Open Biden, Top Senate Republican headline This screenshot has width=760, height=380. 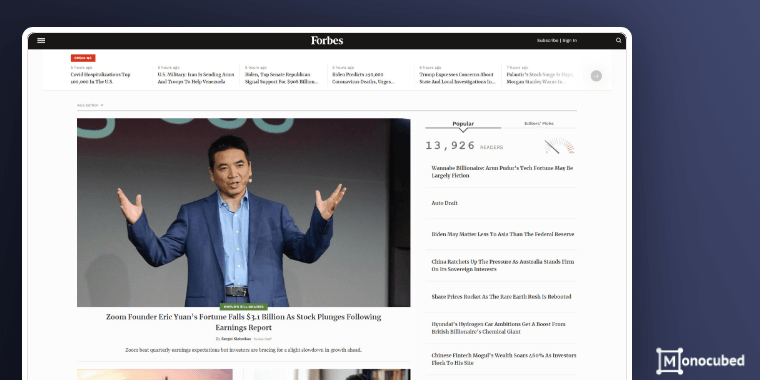pos(281,79)
